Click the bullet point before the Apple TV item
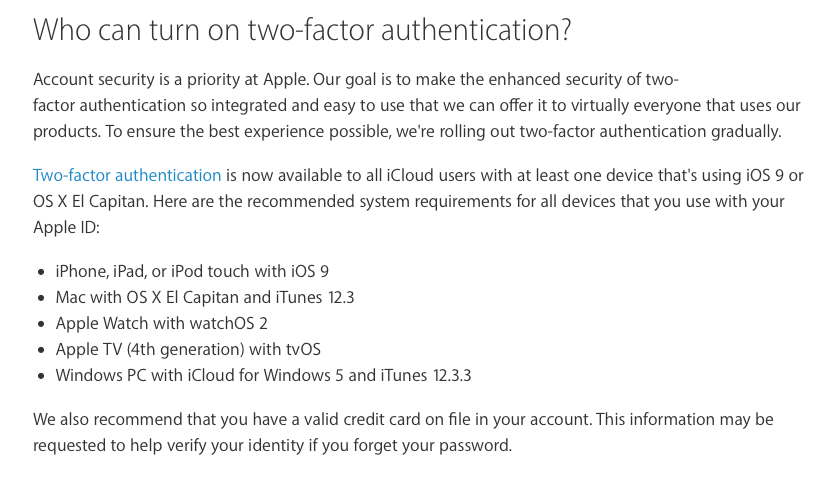Viewport: 835px width, 484px height. 41,350
